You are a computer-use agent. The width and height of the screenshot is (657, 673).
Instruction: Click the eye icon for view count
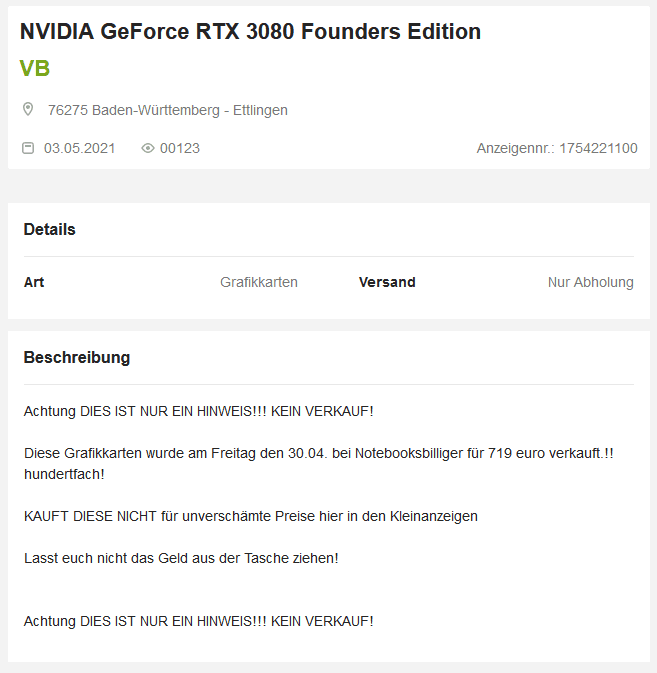tap(148, 148)
